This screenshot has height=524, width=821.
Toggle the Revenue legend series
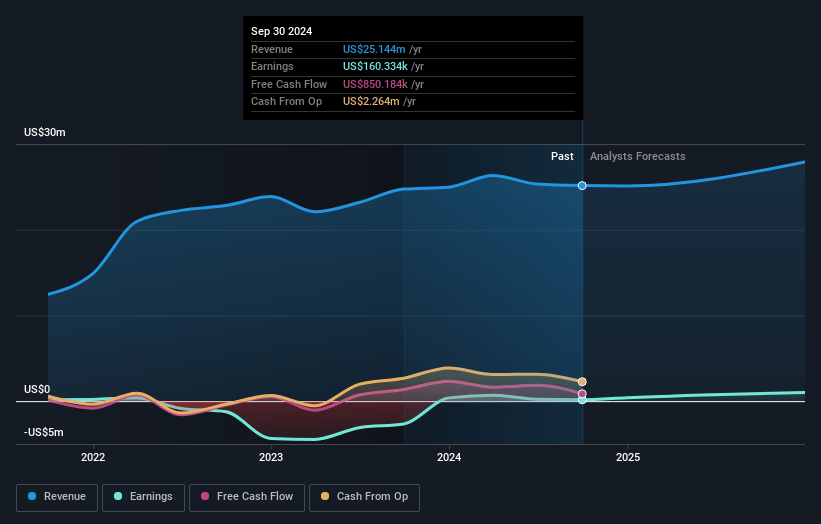click(57, 497)
